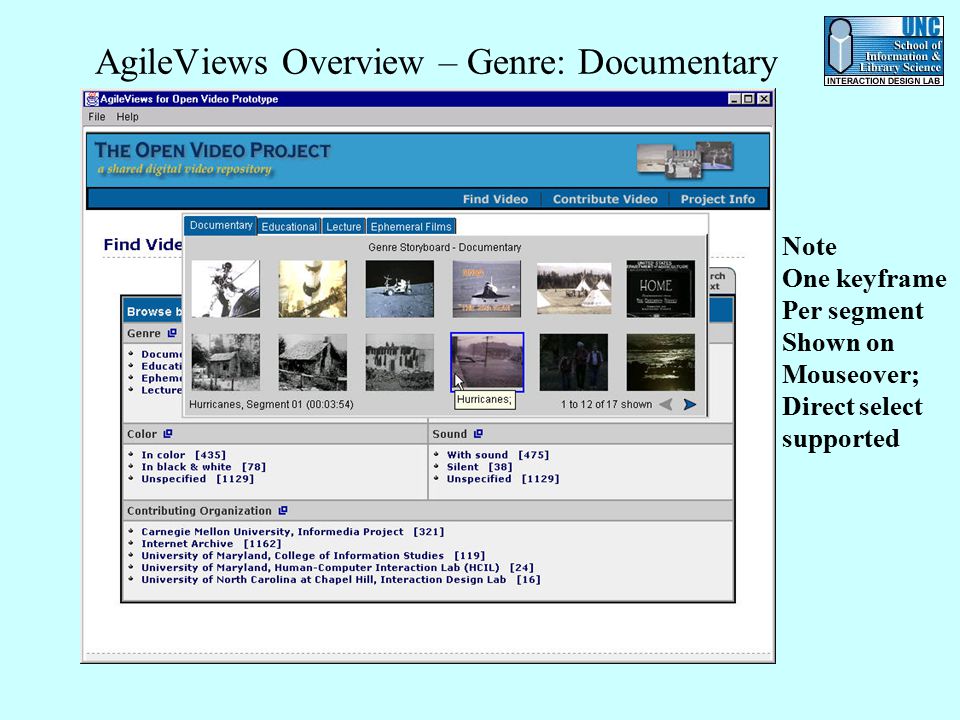The image size is (960, 720).
Task: Select the moonlit water keyframe
Action: tap(661, 362)
